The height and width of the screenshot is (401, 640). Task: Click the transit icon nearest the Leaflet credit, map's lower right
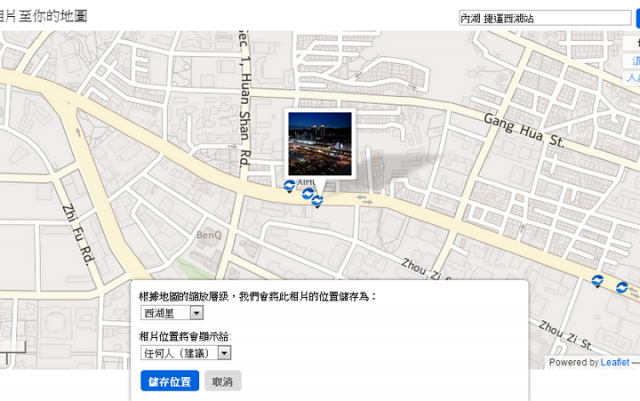click(x=622, y=287)
